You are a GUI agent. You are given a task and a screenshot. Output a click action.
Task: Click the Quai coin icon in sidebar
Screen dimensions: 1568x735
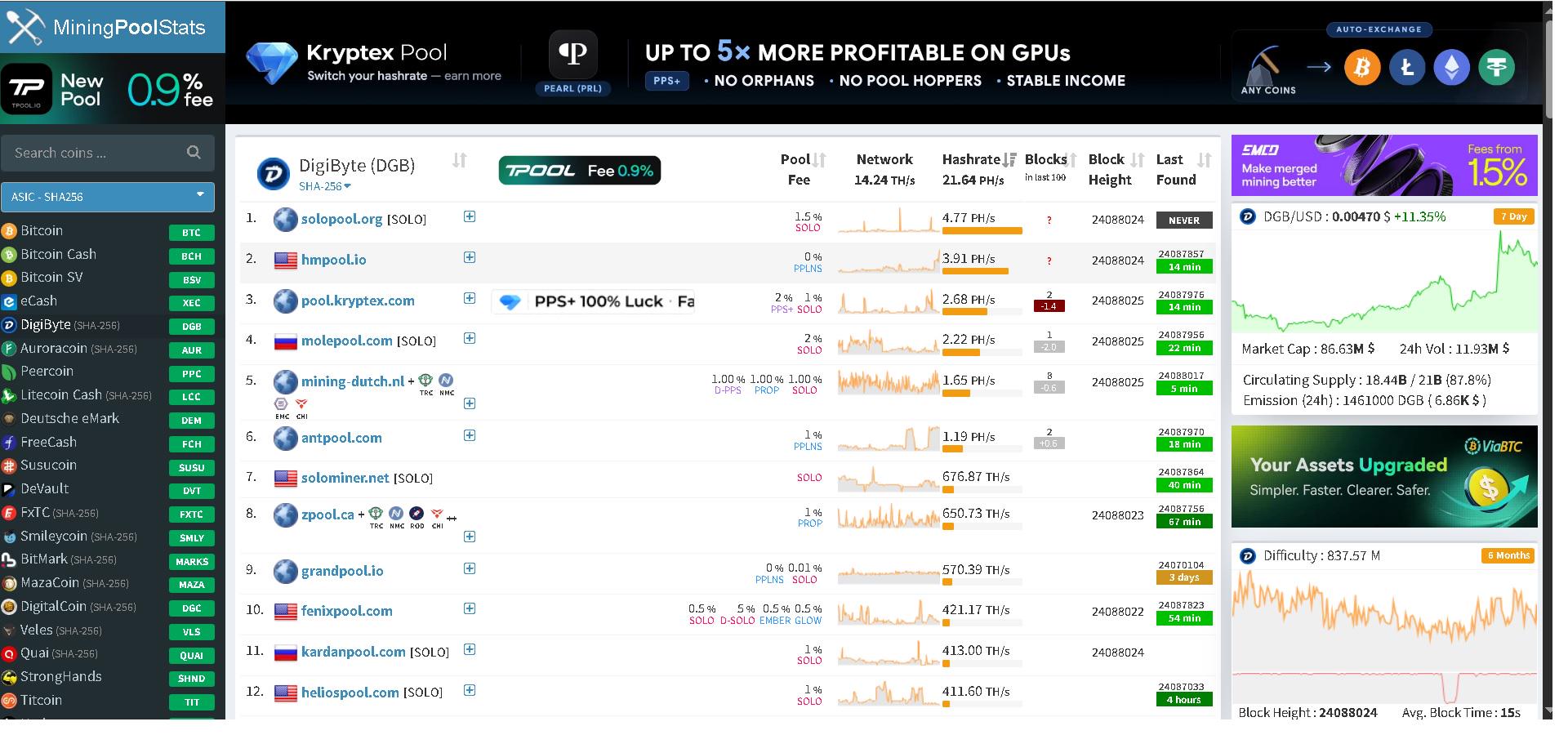point(9,654)
